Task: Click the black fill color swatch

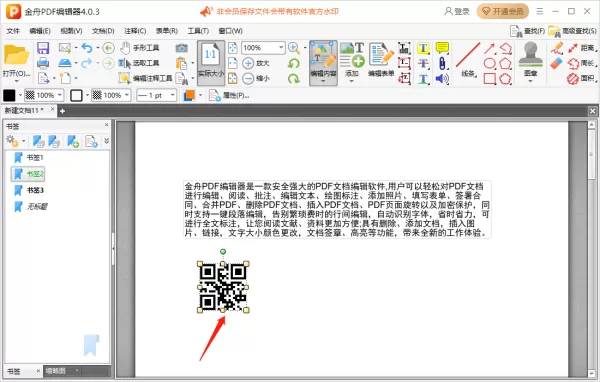Action: [9, 95]
